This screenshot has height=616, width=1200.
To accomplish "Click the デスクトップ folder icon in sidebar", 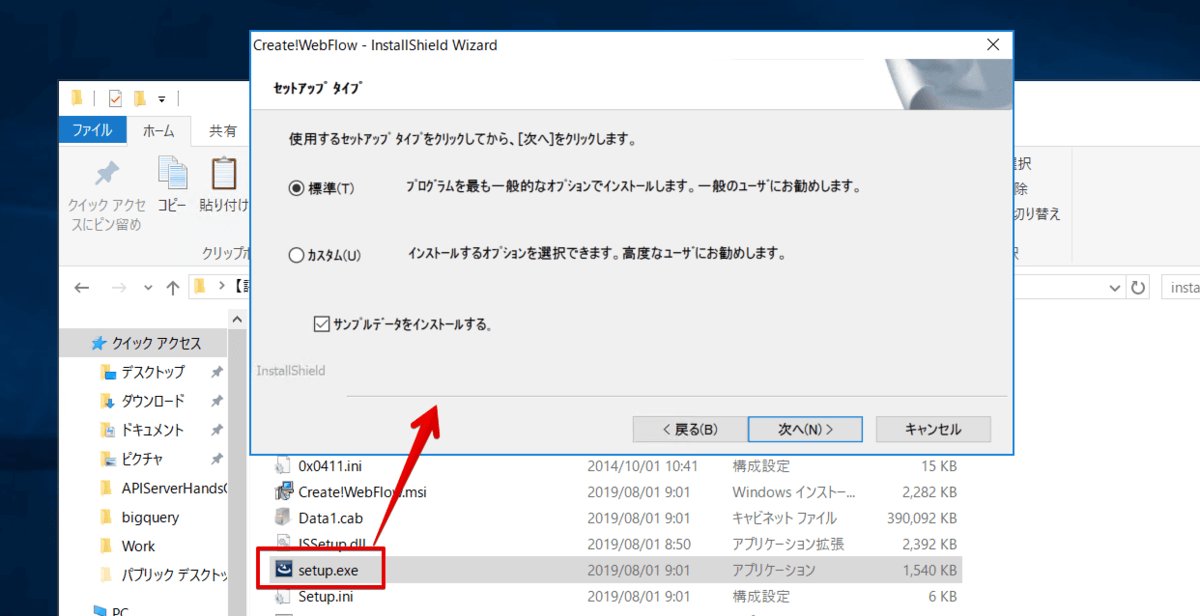I will click(108, 372).
